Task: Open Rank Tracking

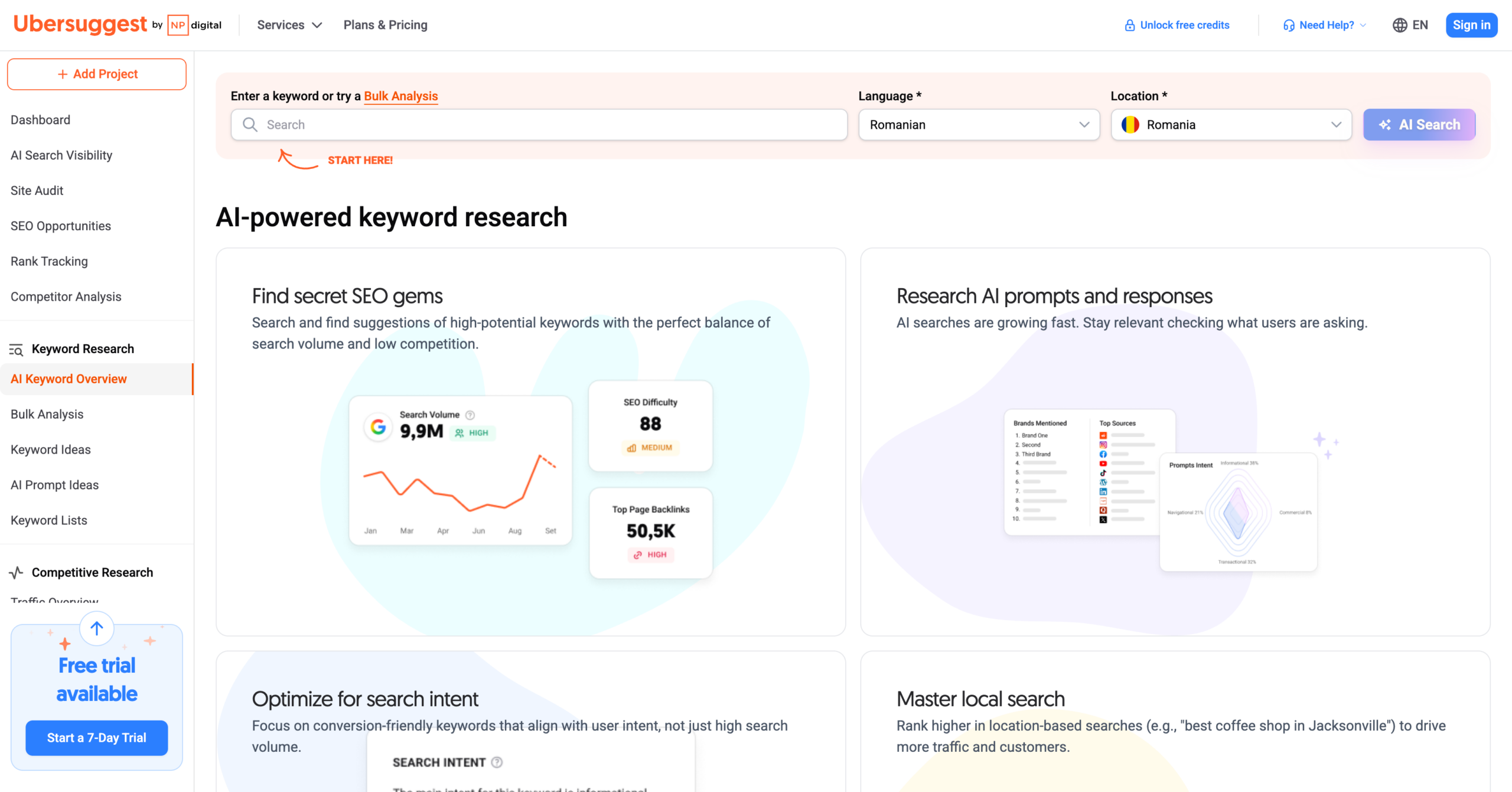Action: pos(49,262)
